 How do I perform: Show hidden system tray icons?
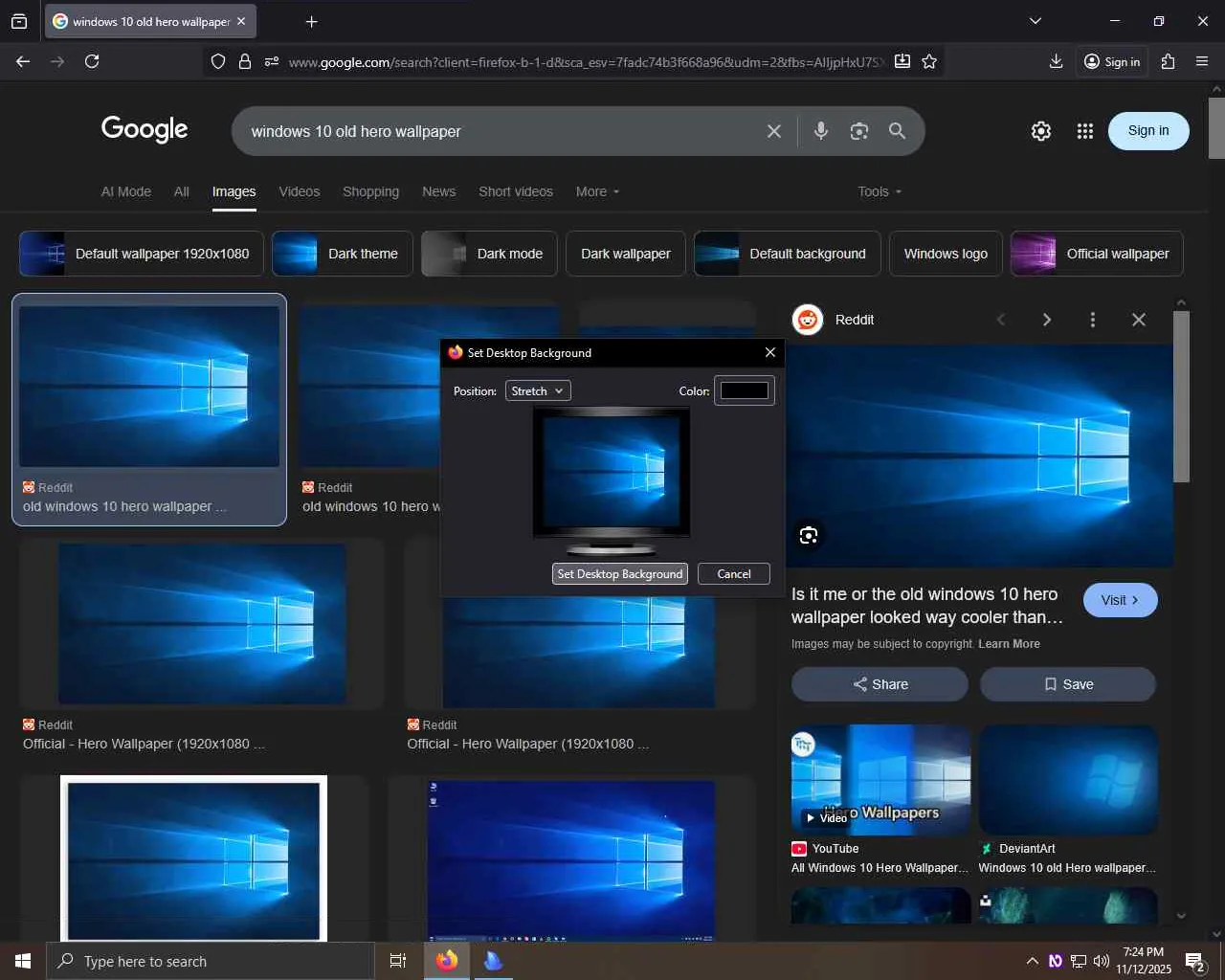click(x=1032, y=961)
